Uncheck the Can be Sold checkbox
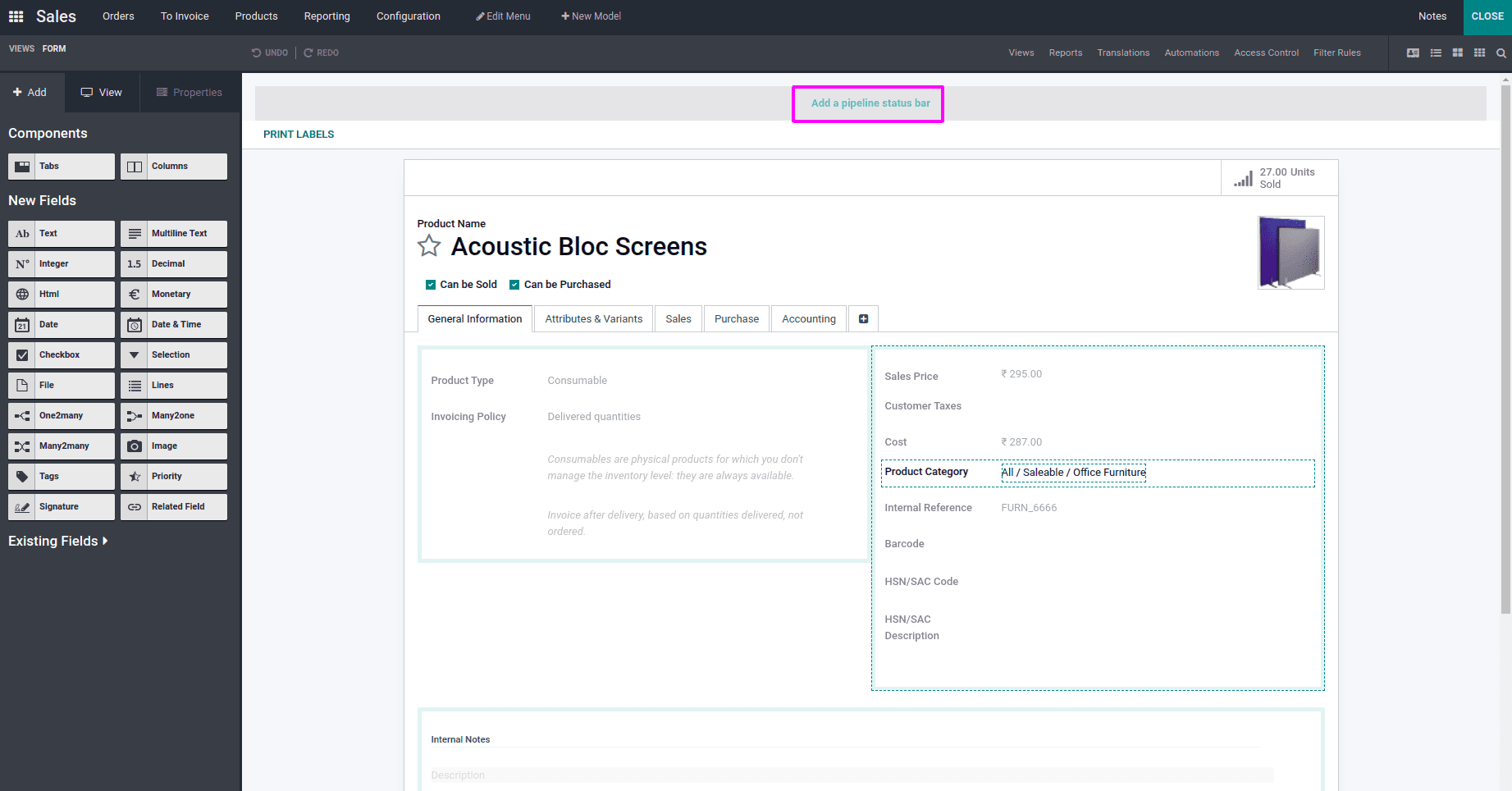Screen dimensions: 1512x791 (431, 284)
